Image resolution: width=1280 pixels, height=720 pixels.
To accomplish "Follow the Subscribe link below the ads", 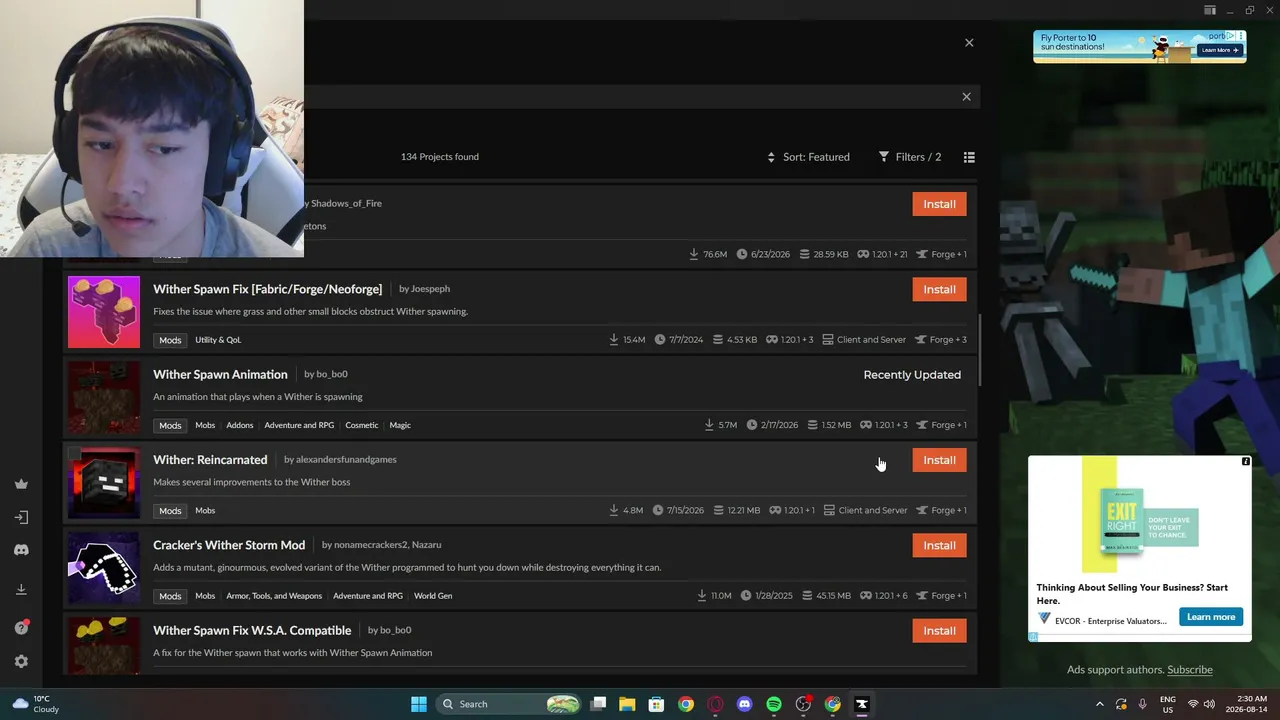I will coord(1190,670).
